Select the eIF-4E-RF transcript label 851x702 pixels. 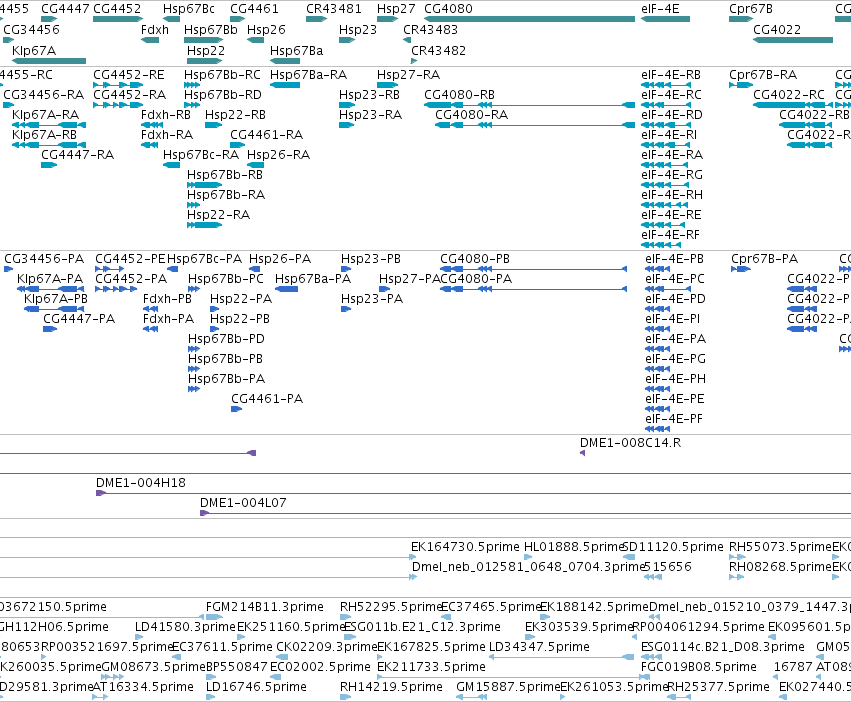(670, 235)
